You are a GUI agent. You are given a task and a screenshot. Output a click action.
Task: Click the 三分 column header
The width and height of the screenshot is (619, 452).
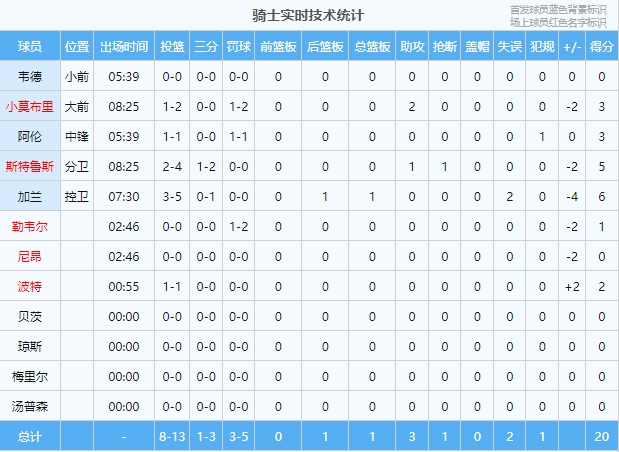tap(206, 47)
